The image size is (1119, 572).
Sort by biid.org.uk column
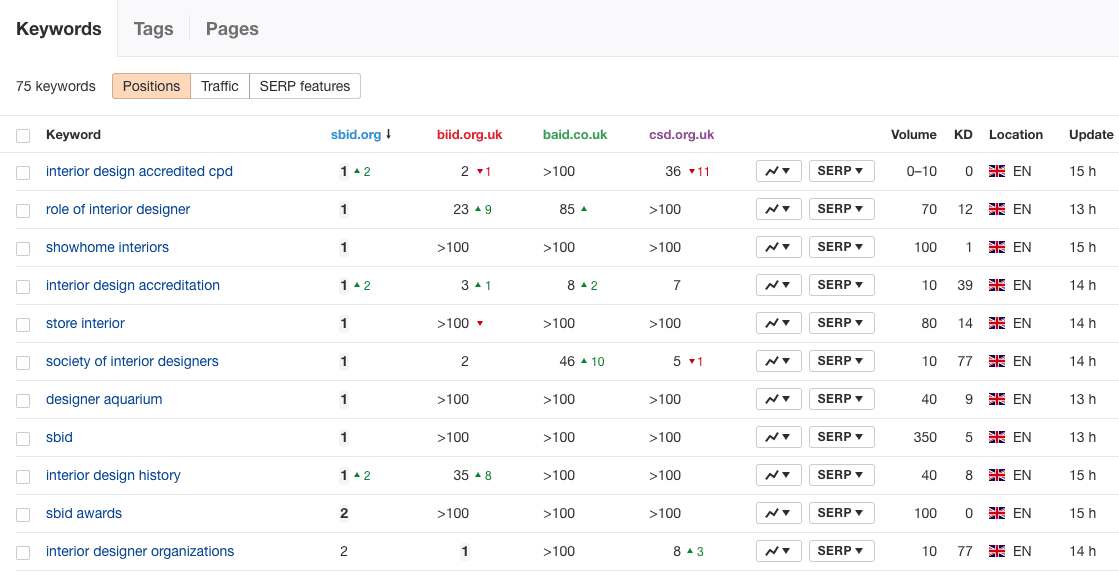point(470,134)
